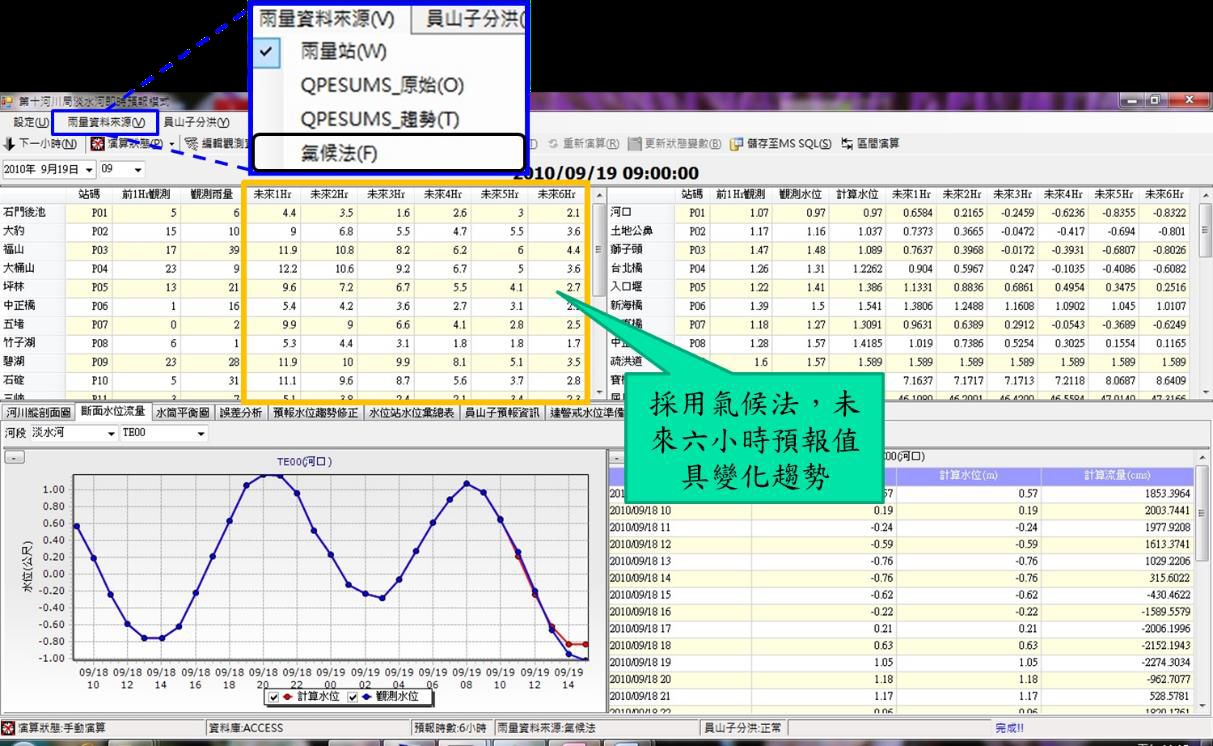Switch to the 預報水位趨勢修正 tab
This screenshot has width=1213, height=746.
pyautogui.click(x=315, y=412)
